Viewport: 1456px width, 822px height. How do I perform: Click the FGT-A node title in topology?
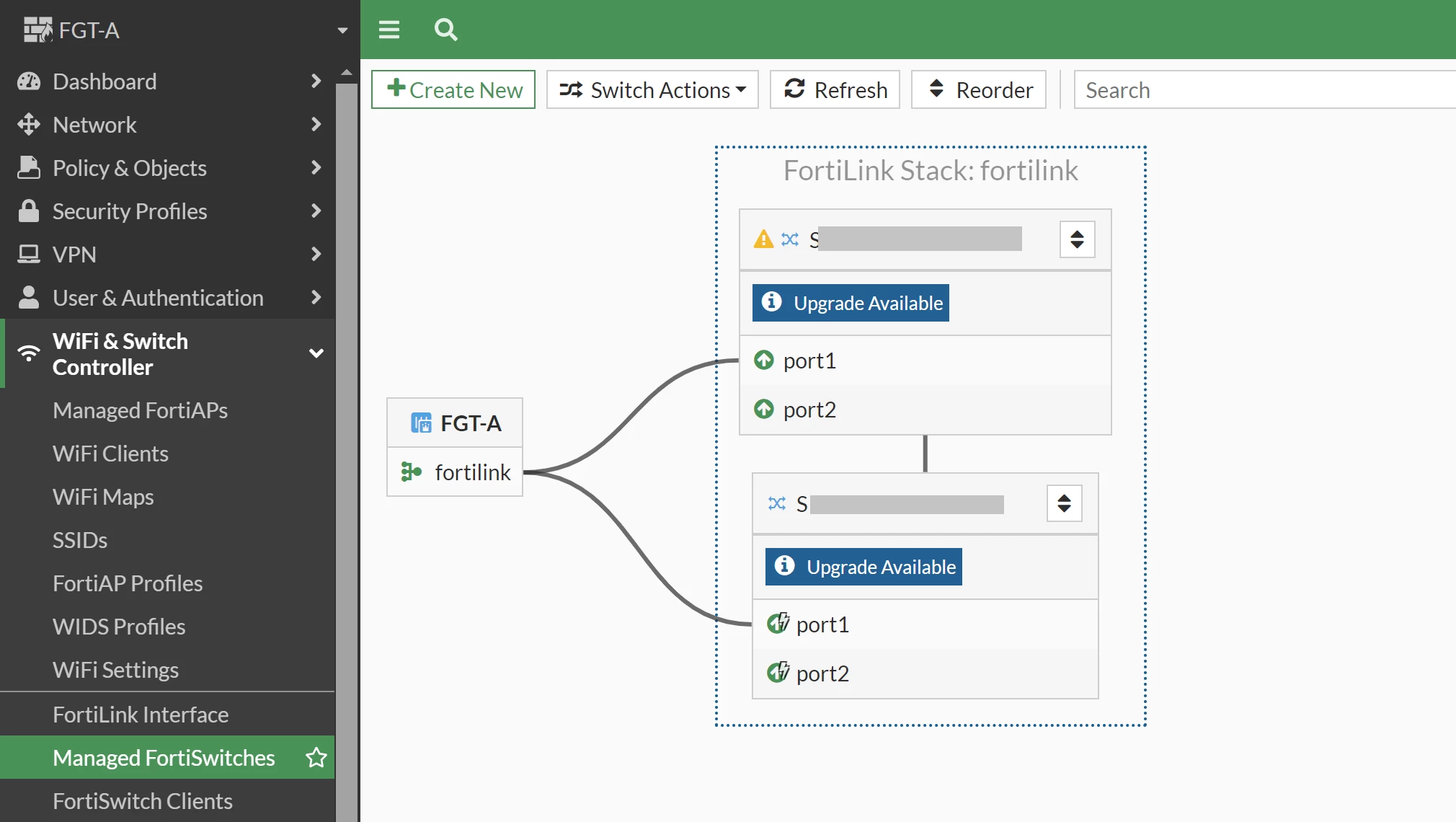tap(471, 423)
